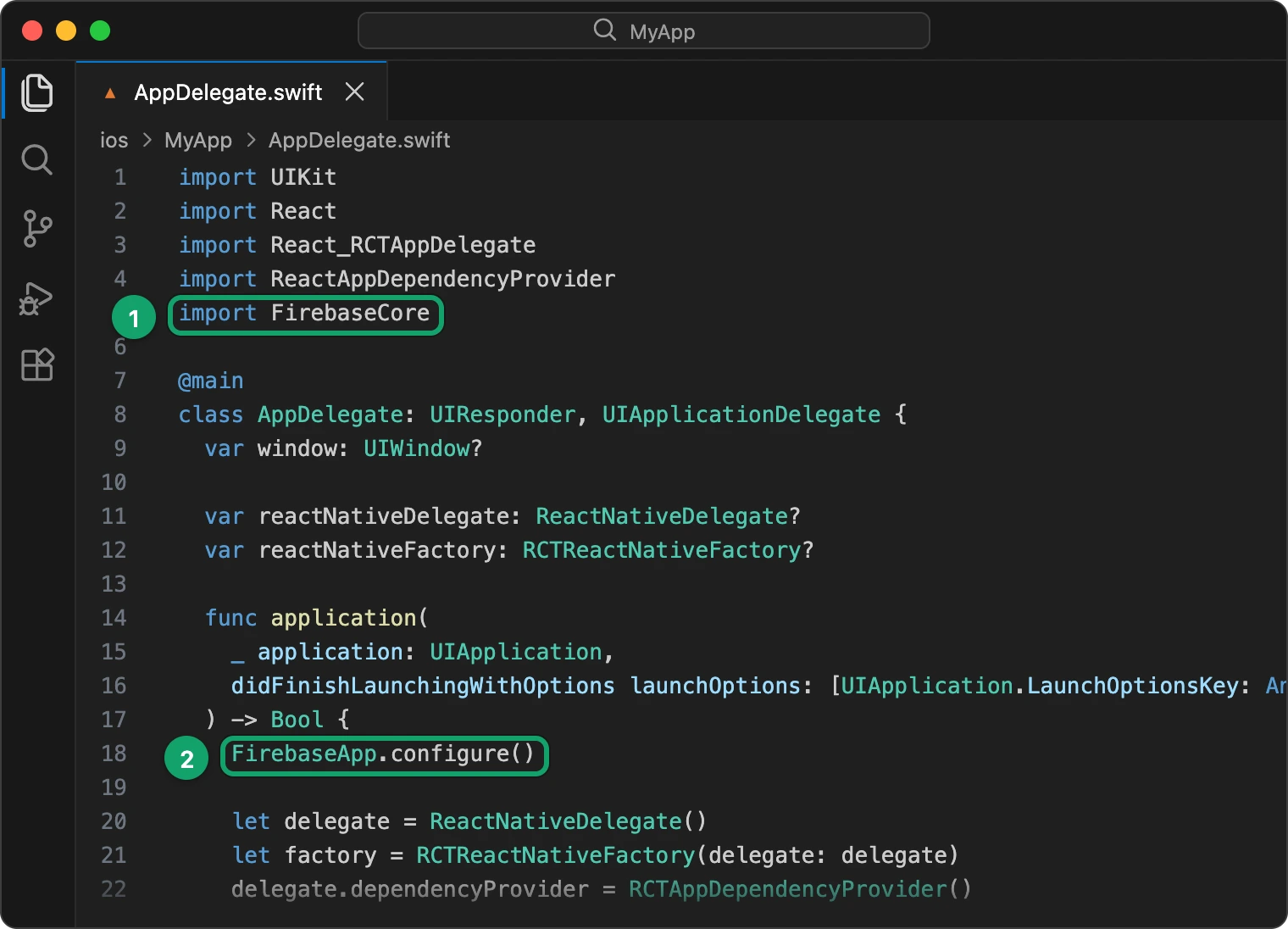
Task: Click the ios breadcrumb segment
Action: click(114, 140)
